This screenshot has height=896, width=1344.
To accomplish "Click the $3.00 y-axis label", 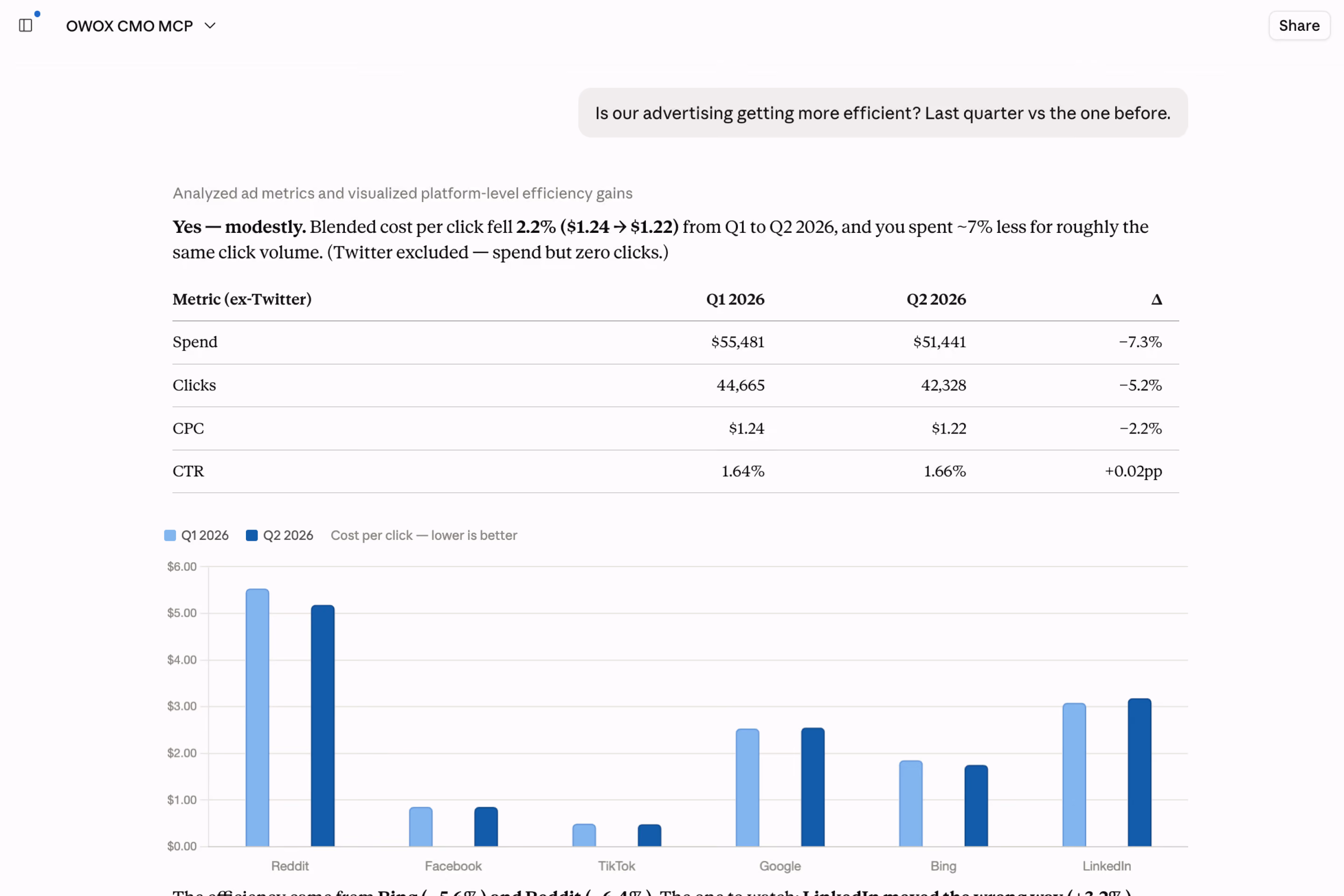I will 182,706.
